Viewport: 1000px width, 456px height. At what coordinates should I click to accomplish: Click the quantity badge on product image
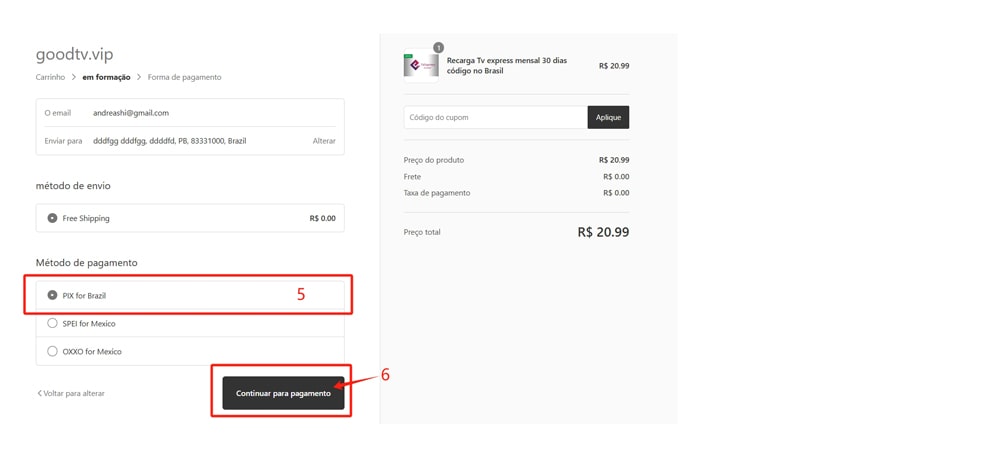pos(438,48)
